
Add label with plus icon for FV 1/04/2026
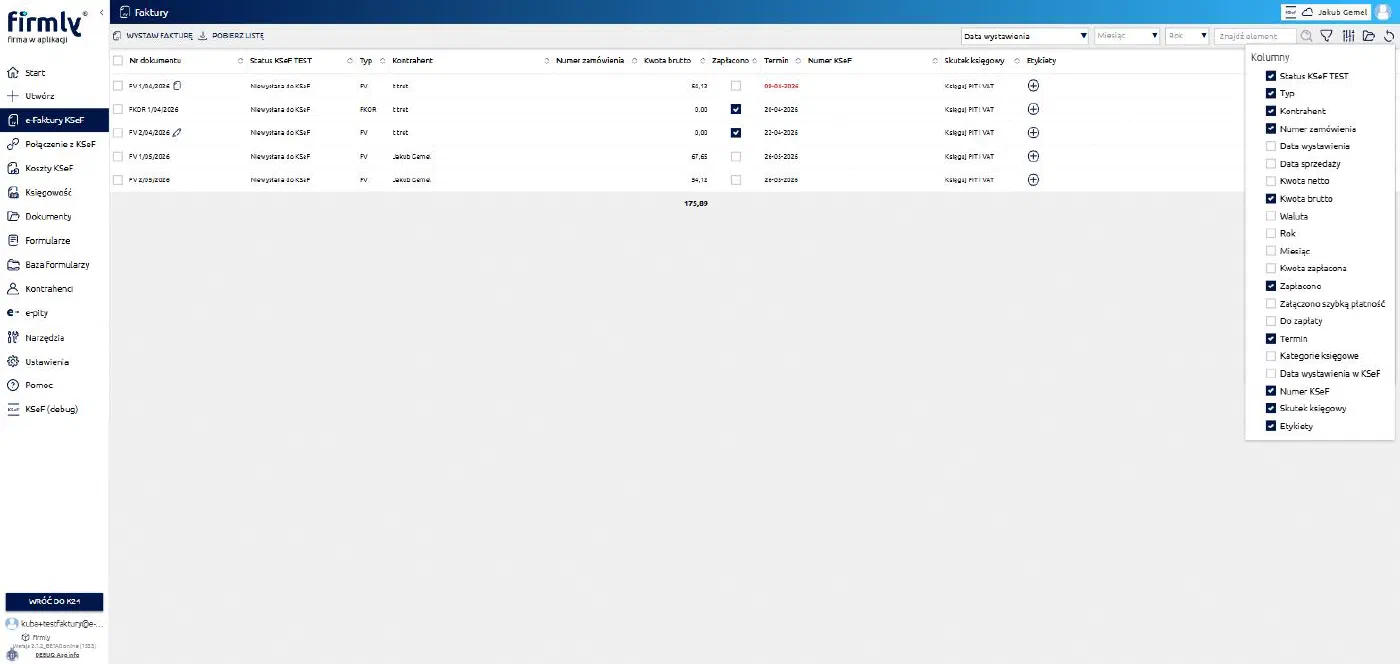tap(1033, 86)
